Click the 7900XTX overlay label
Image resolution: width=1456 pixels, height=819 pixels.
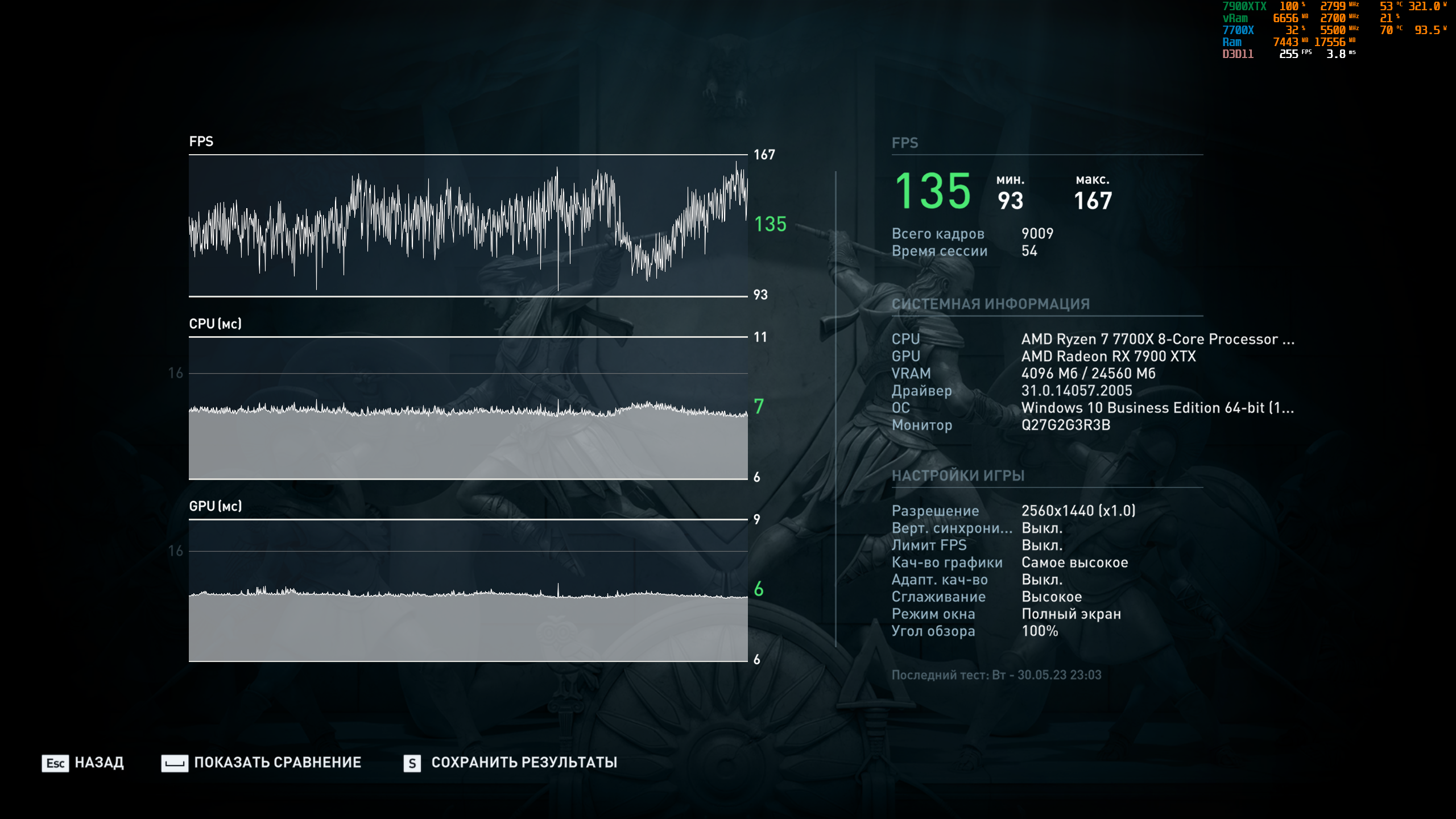(1244, 6)
